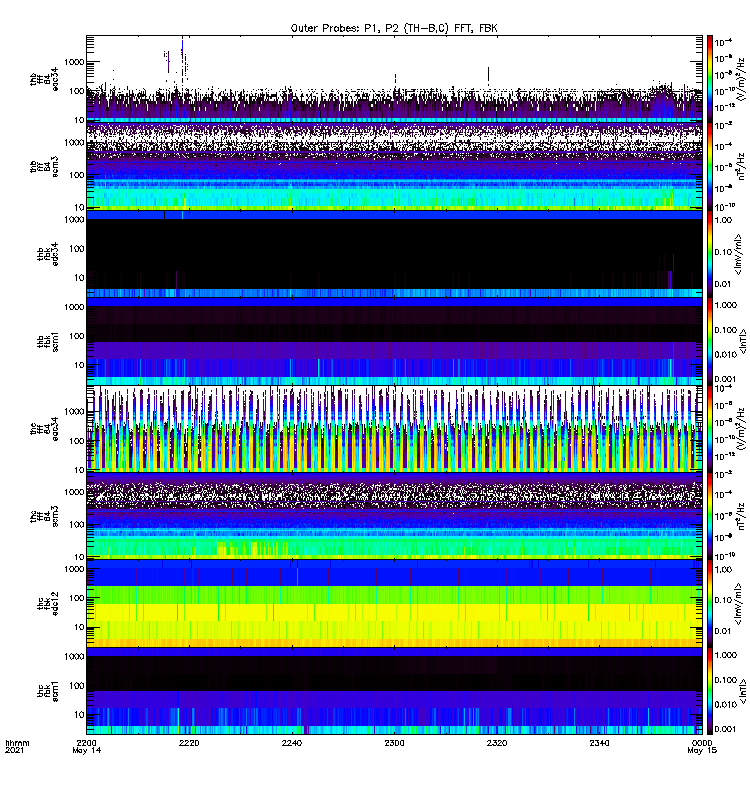Click the 2220 time axis label
This screenshot has width=750, height=800.
click(189, 743)
